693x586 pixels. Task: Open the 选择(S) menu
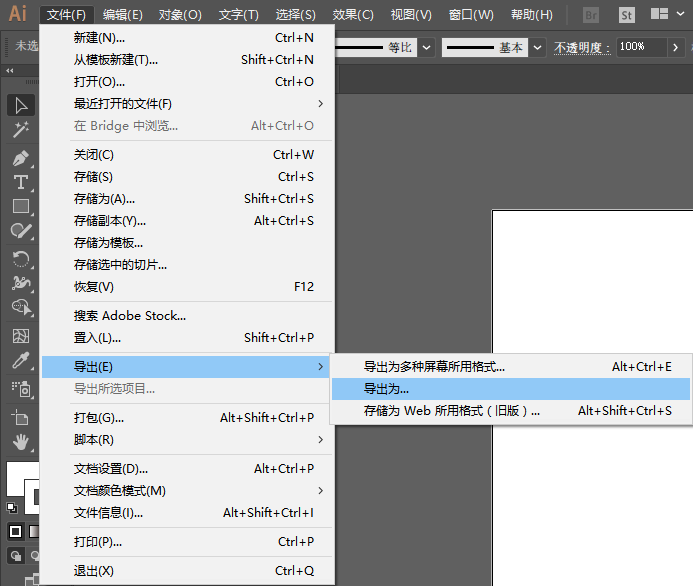pos(295,15)
